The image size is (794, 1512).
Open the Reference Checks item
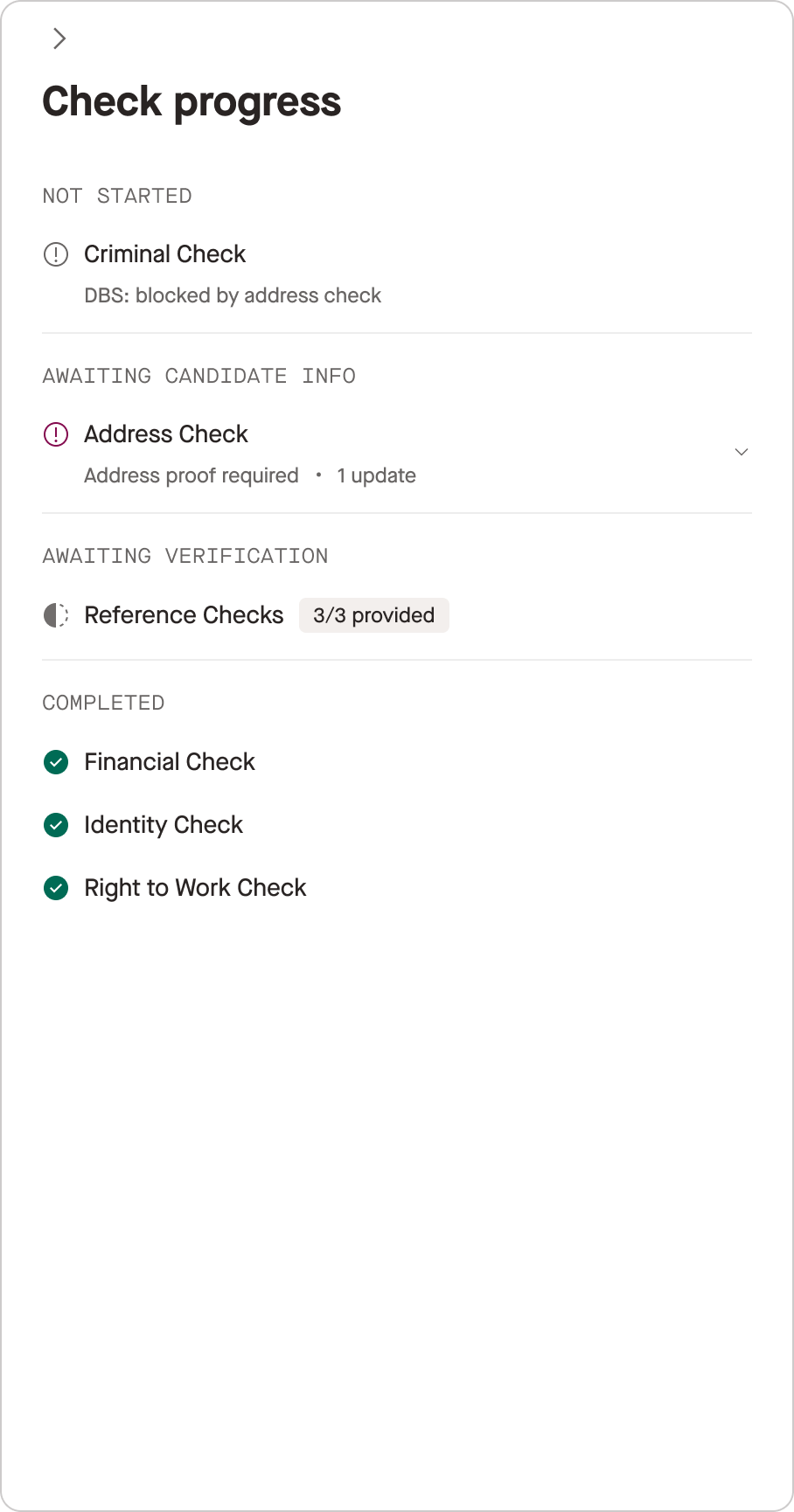click(x=184, y=615)
